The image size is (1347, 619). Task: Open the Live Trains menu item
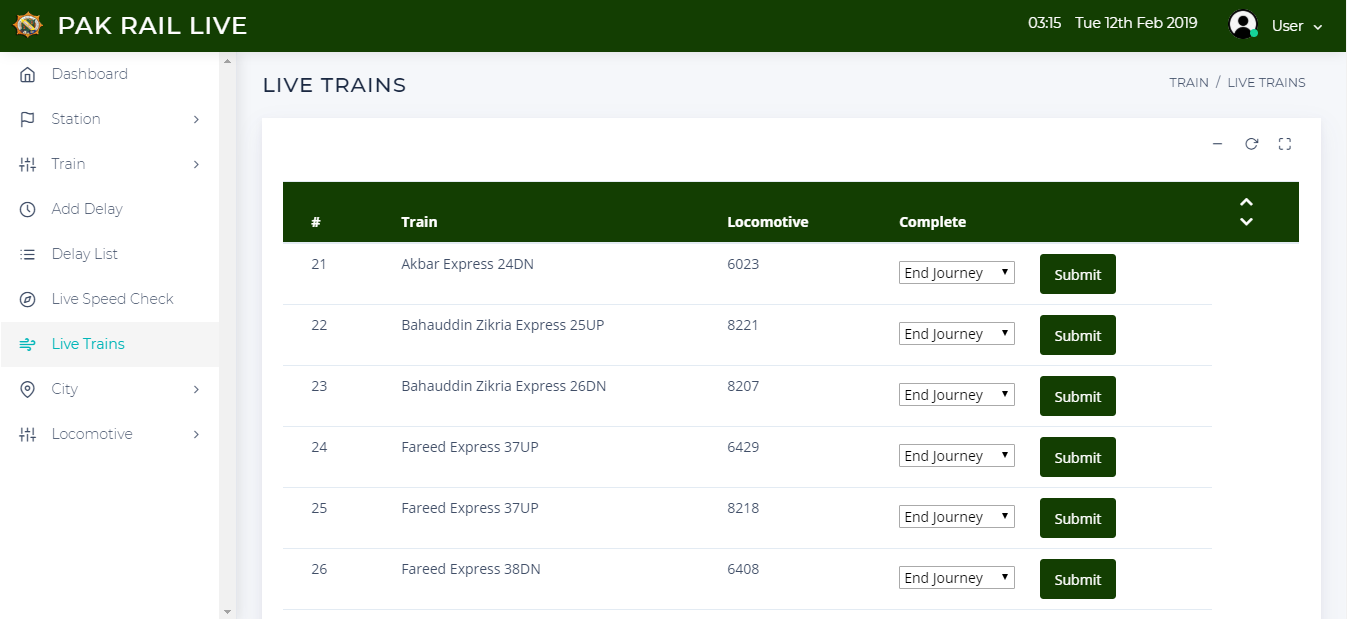click(88, 344)
